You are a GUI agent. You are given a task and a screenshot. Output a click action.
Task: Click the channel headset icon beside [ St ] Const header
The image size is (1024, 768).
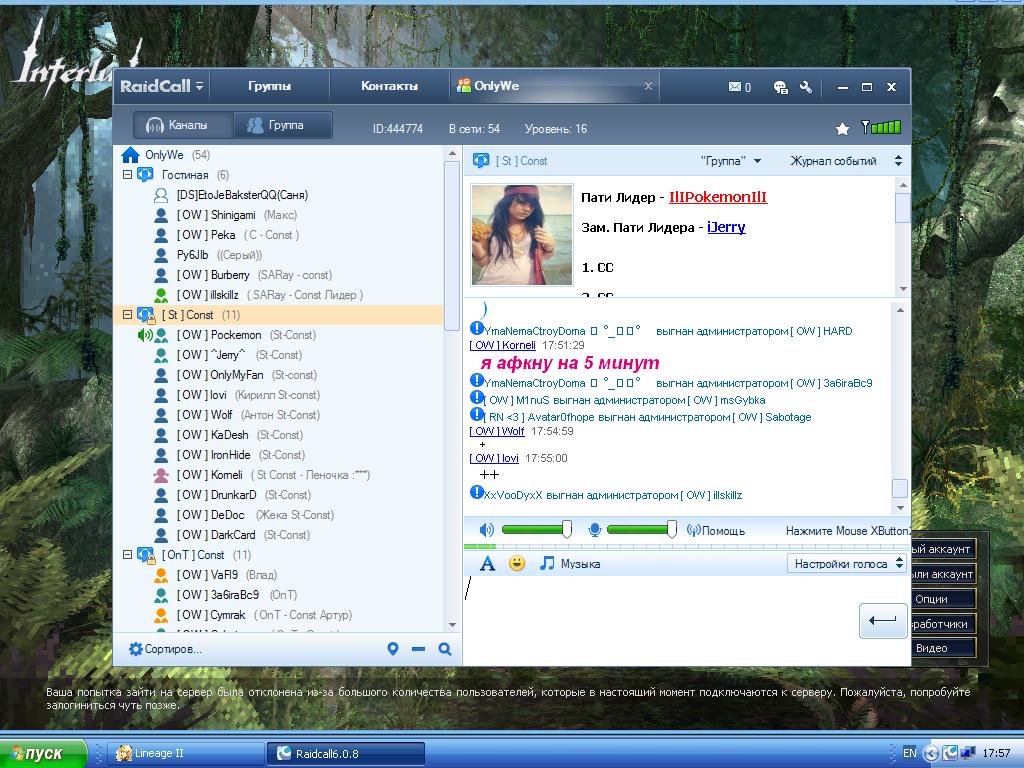click(x=481, y=161)
